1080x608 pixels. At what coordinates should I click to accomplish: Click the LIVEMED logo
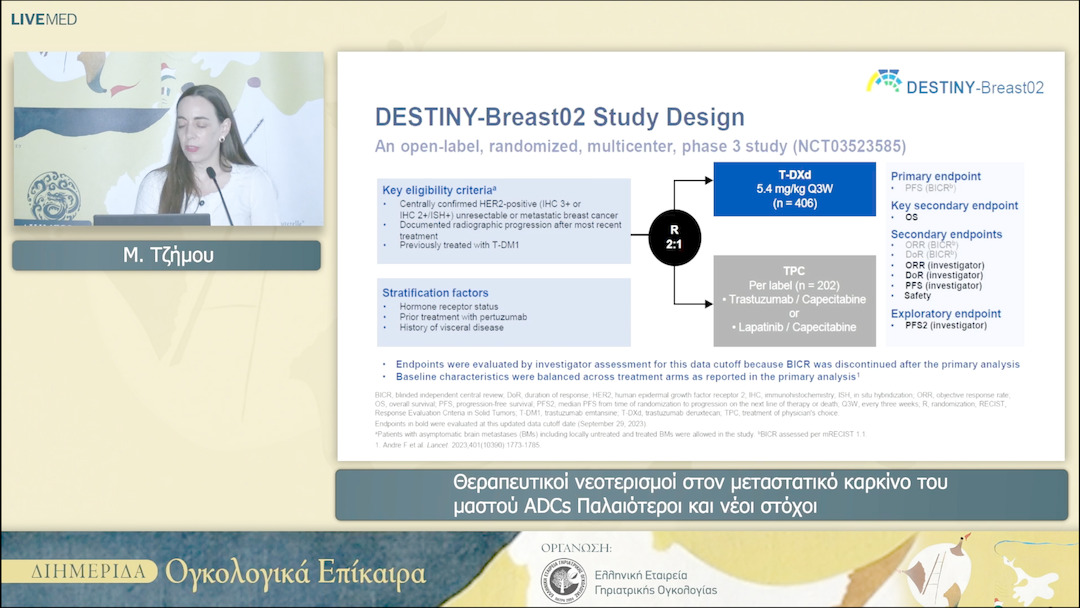(44, 19)
